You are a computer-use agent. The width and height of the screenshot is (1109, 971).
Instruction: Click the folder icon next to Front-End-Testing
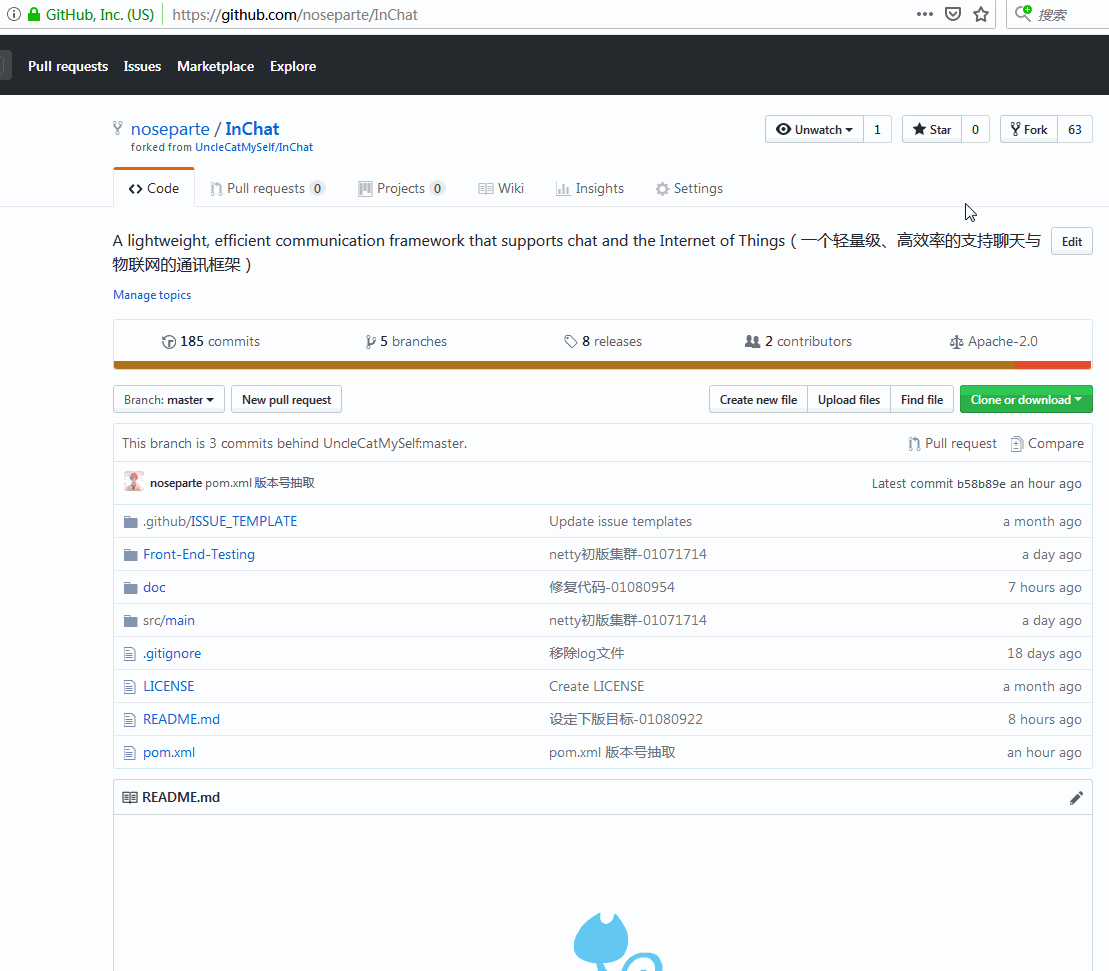[130, 554]
